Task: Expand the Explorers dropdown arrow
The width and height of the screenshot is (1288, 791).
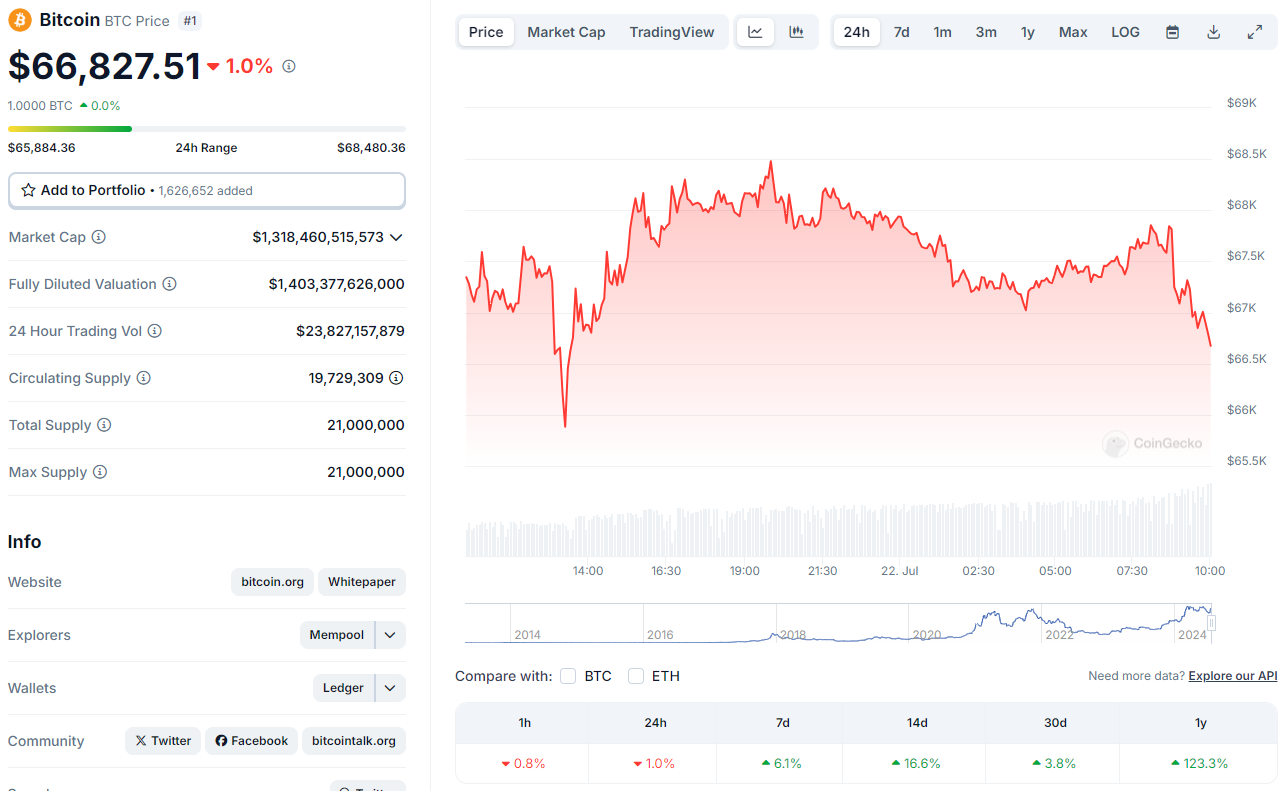Action: [391, 635]
